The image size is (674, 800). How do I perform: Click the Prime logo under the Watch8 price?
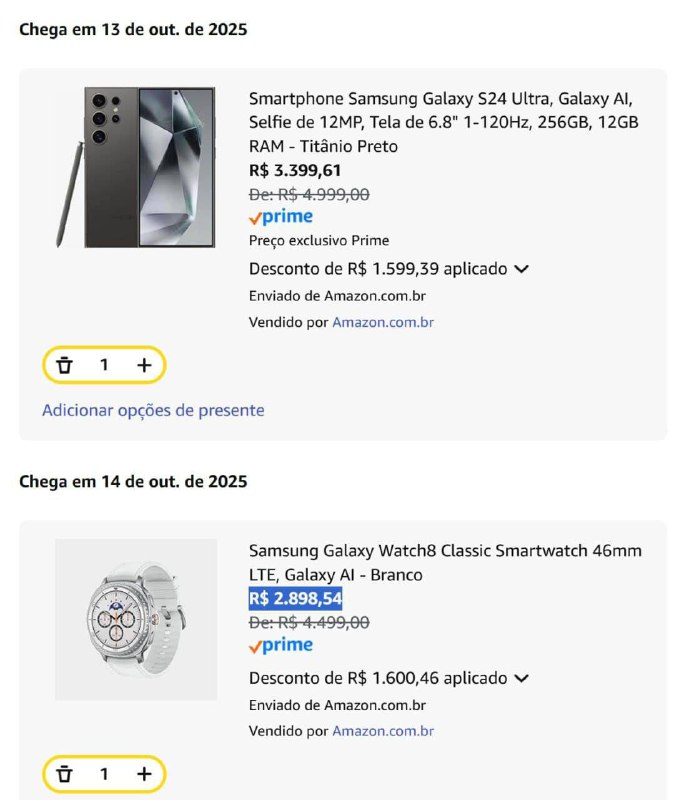[281, 645]
